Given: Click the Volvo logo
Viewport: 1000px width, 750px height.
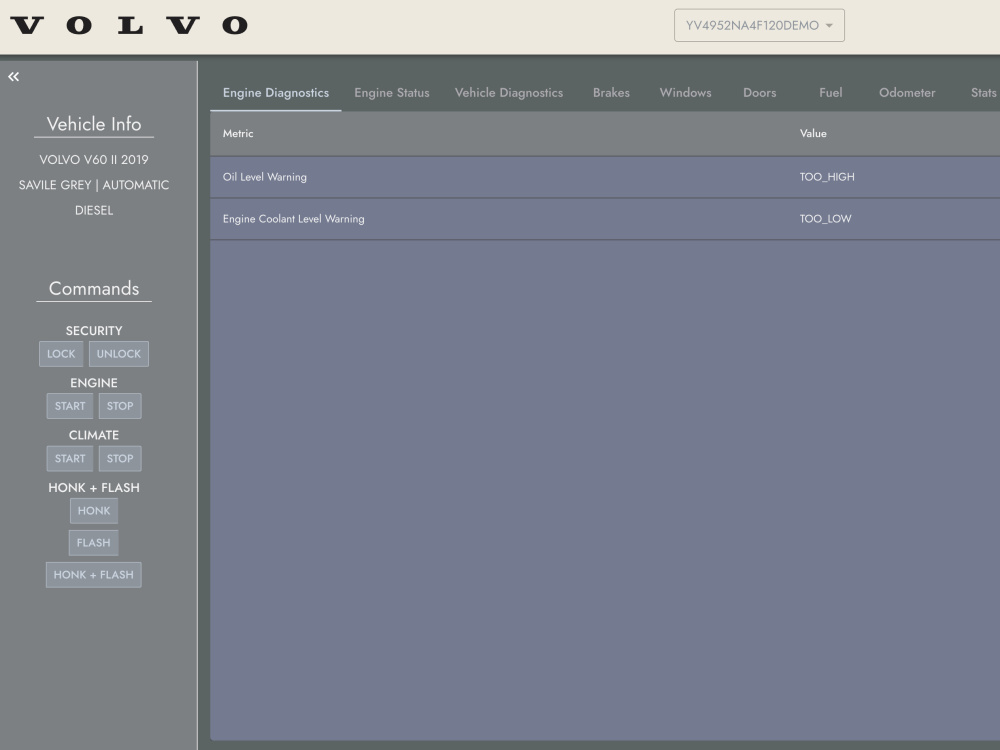Looking at the screenshot, I should click(129, 26).
